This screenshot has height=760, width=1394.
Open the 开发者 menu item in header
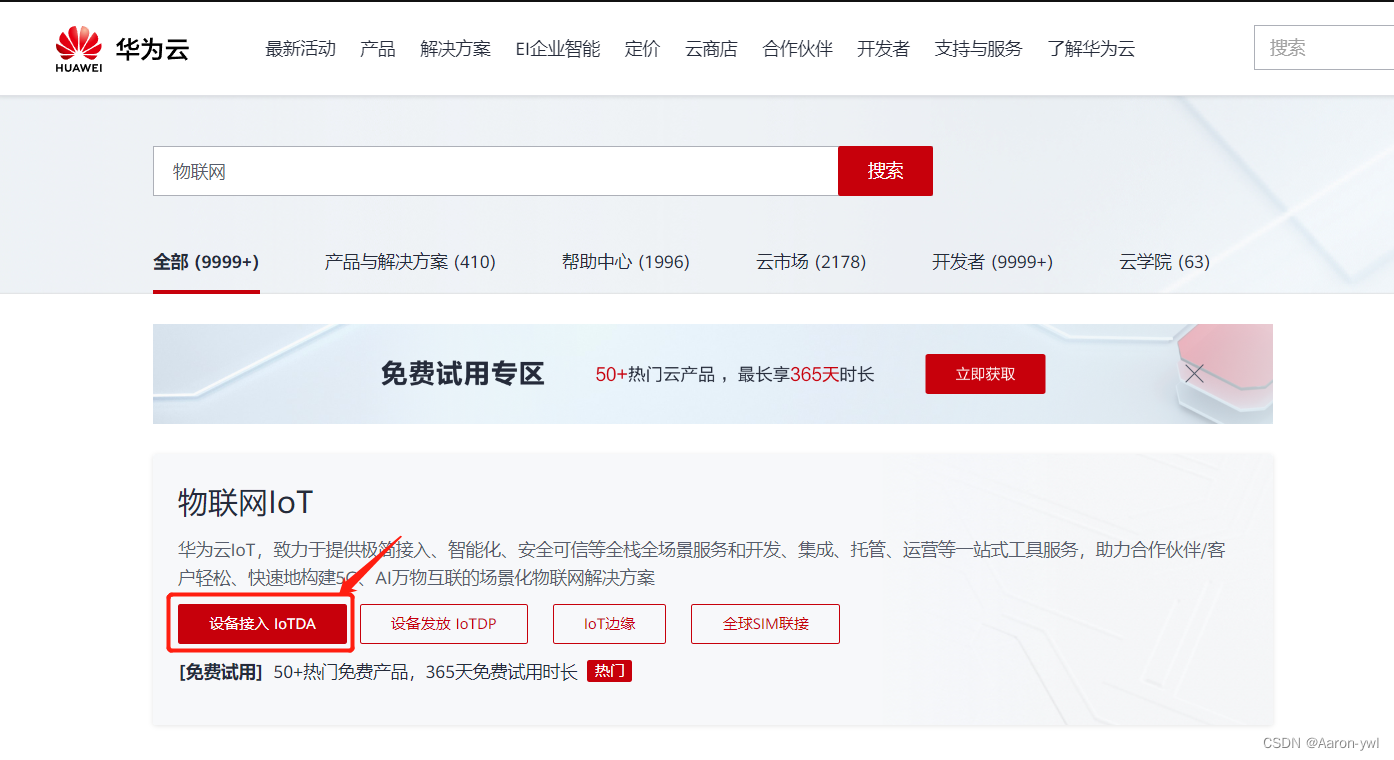coord(883,49)
